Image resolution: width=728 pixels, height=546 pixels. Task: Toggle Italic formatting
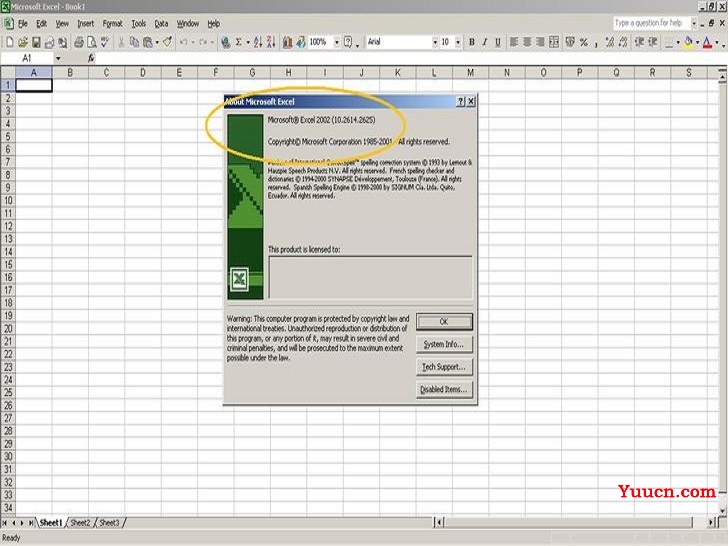485,42
